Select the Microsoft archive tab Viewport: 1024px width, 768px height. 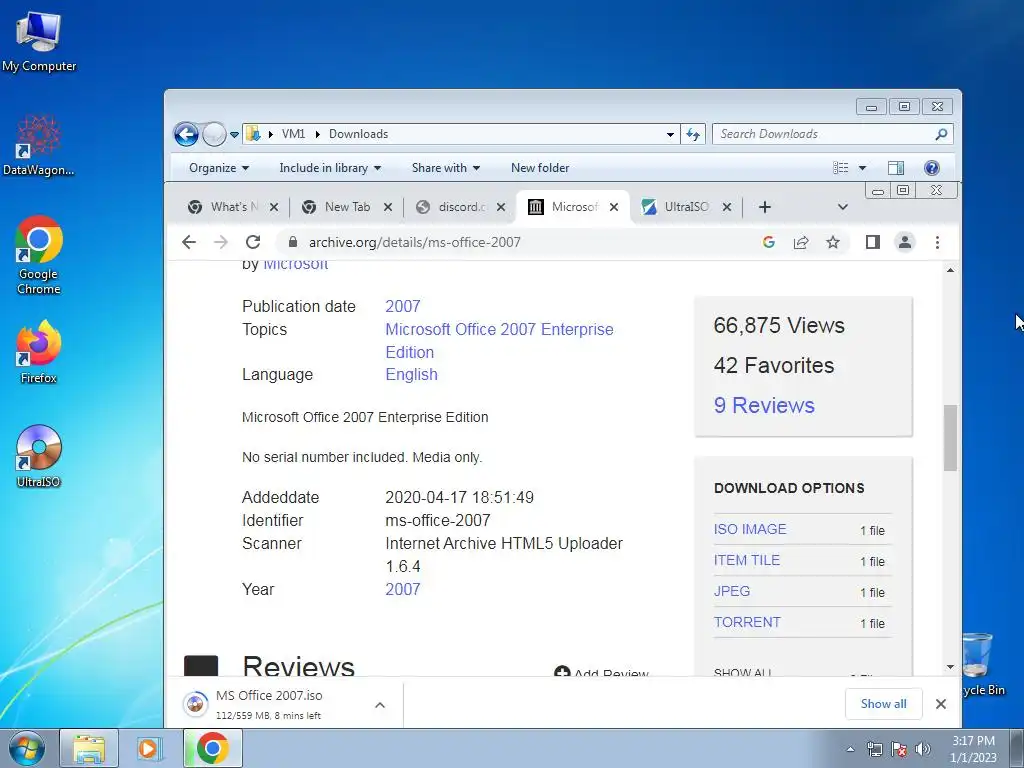(x=573, y=207)
